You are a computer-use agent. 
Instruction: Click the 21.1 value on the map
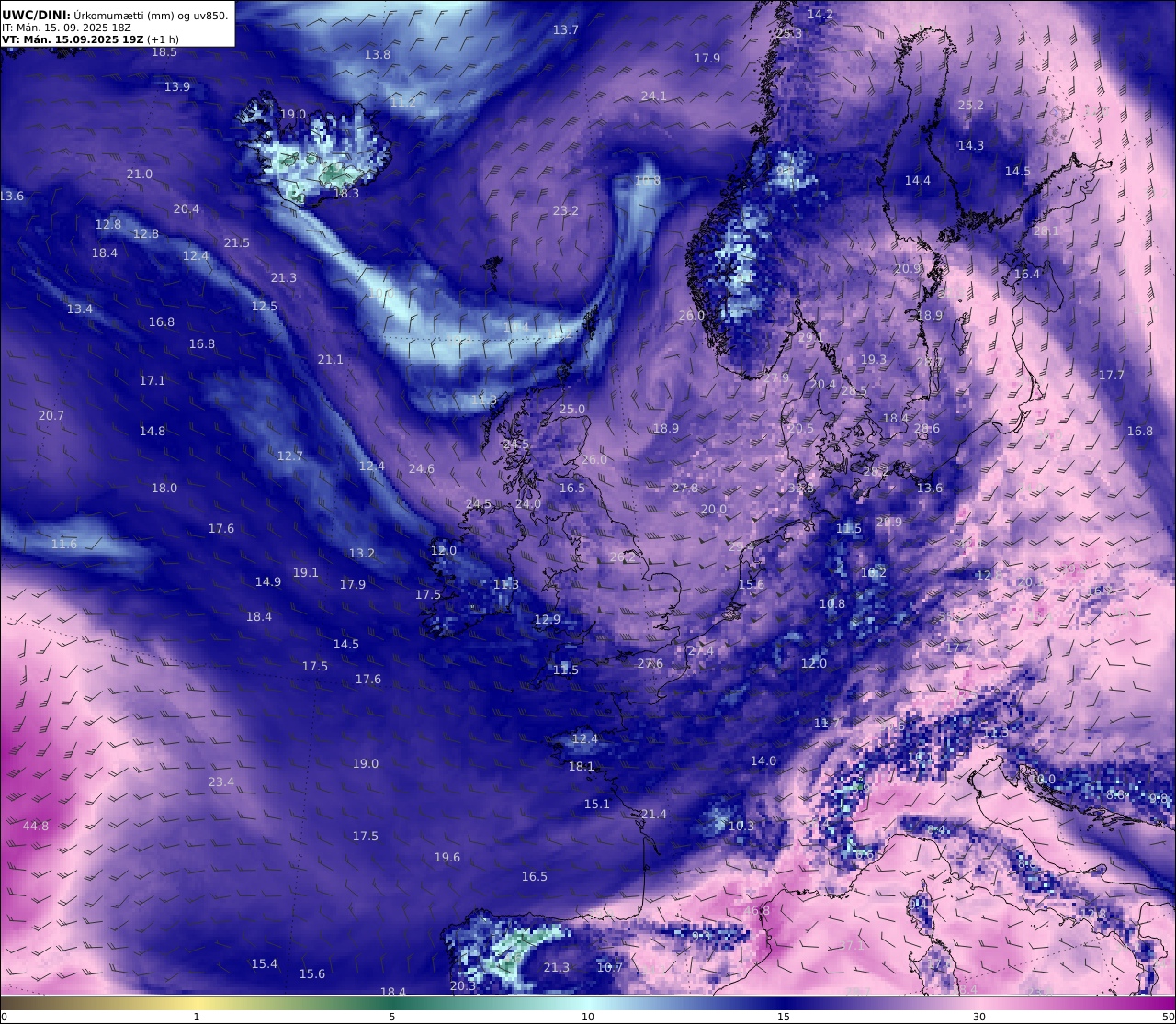pos(330,359)
